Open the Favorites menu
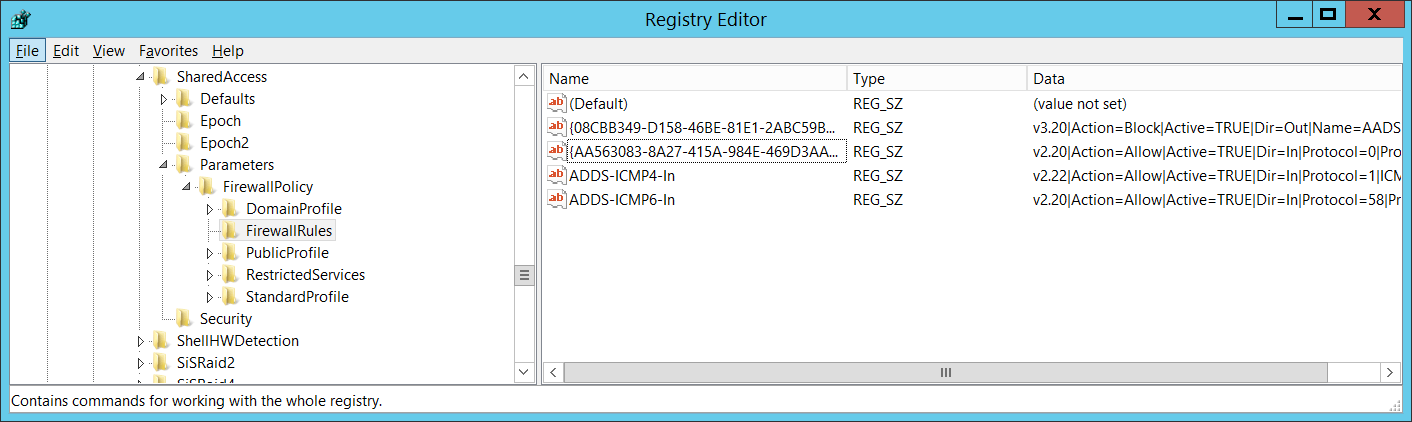This screenshot has width=1412, height=422. [168, 50]
